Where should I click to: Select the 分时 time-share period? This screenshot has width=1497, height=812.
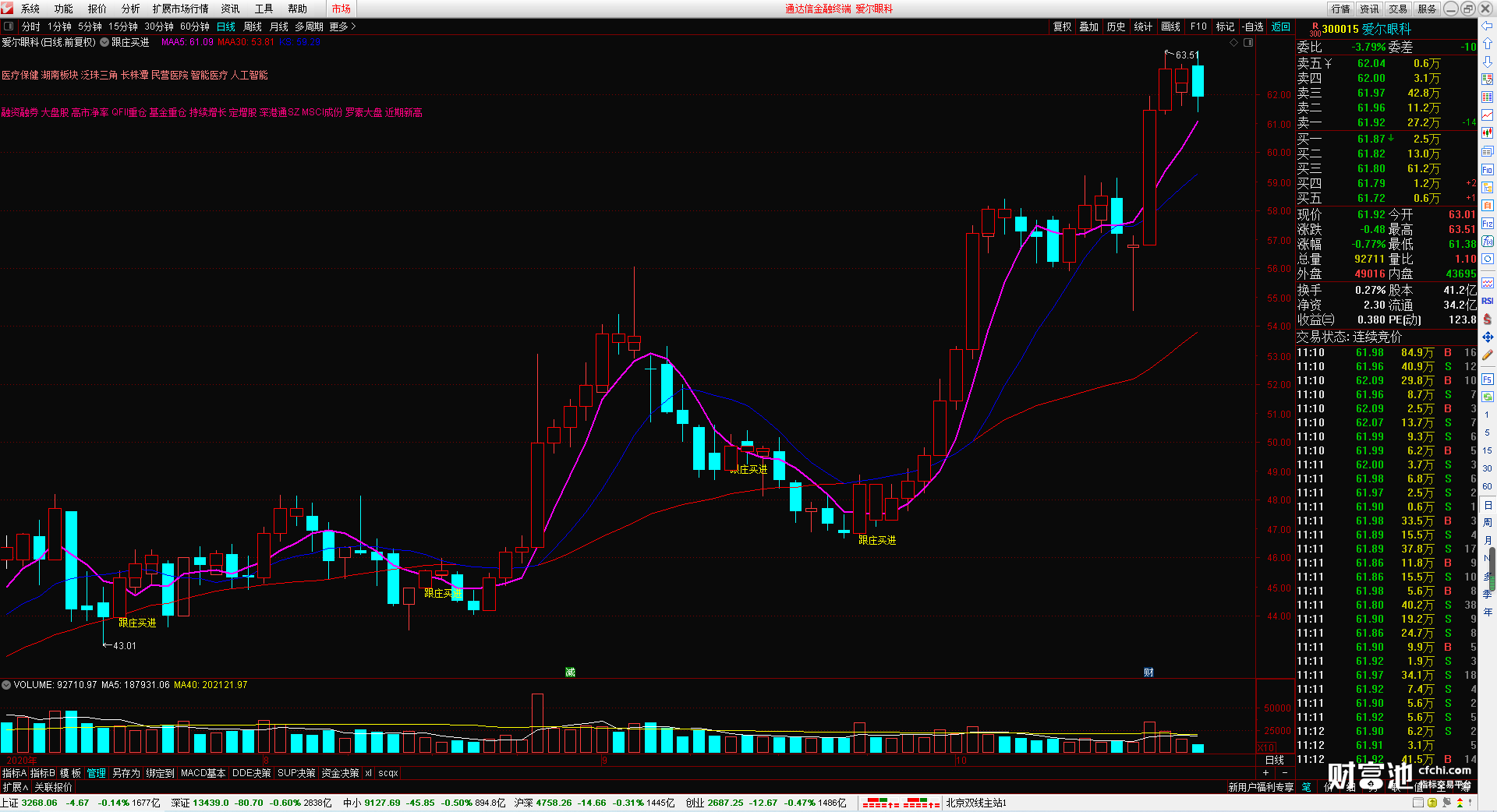31,26
